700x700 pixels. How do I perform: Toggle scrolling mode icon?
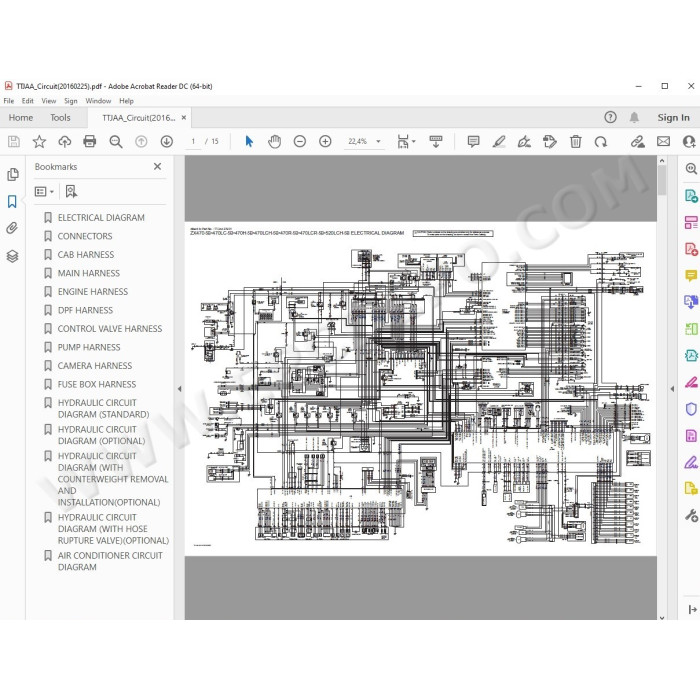[x=436, y=142]
